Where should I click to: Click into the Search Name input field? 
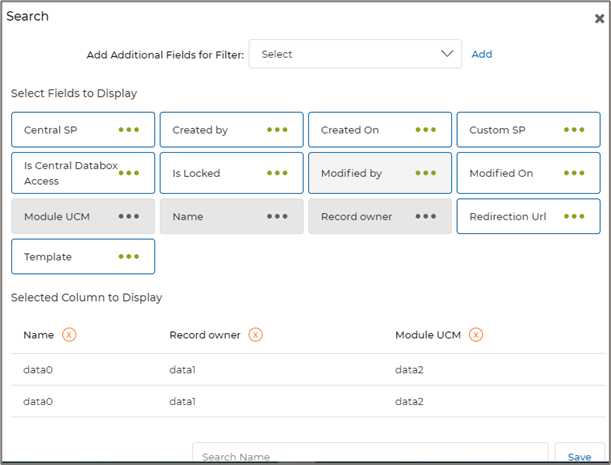[369, 455]
